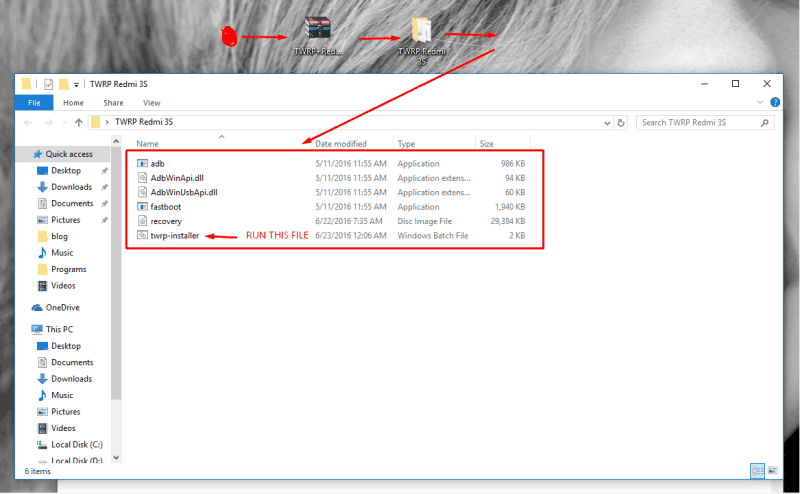Open the File ribbon tab
800x494 pixels.
point(34,103)
